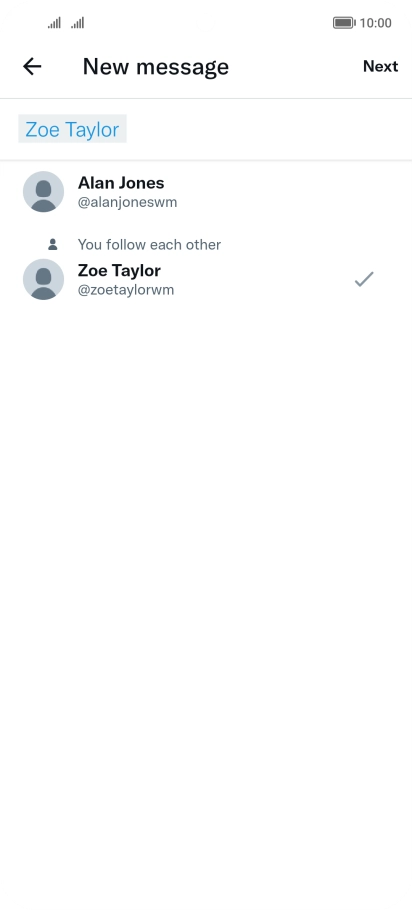Tap the first signal strength icon
This screenshot has width=412, height=910.
55,23
